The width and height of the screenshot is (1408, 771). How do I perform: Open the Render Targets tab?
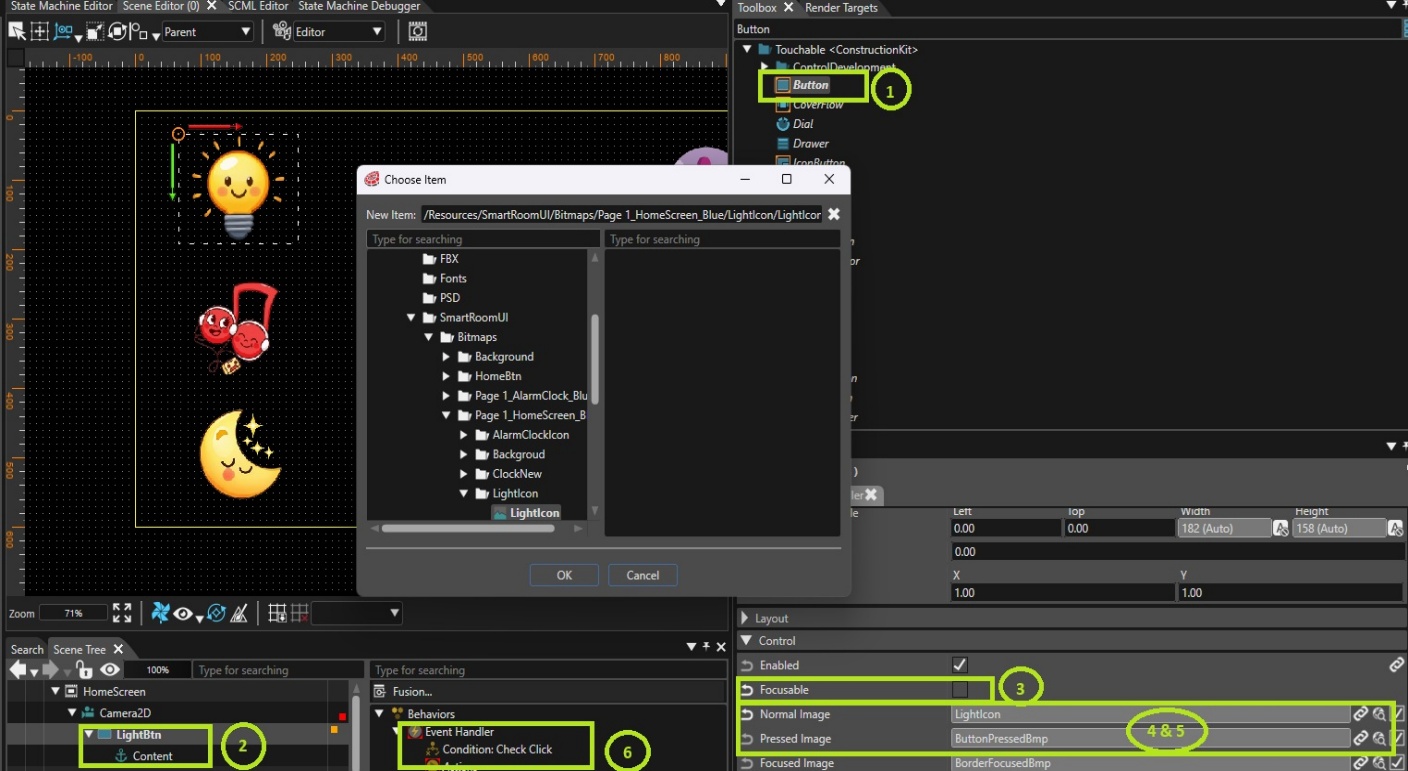point(841,7)
